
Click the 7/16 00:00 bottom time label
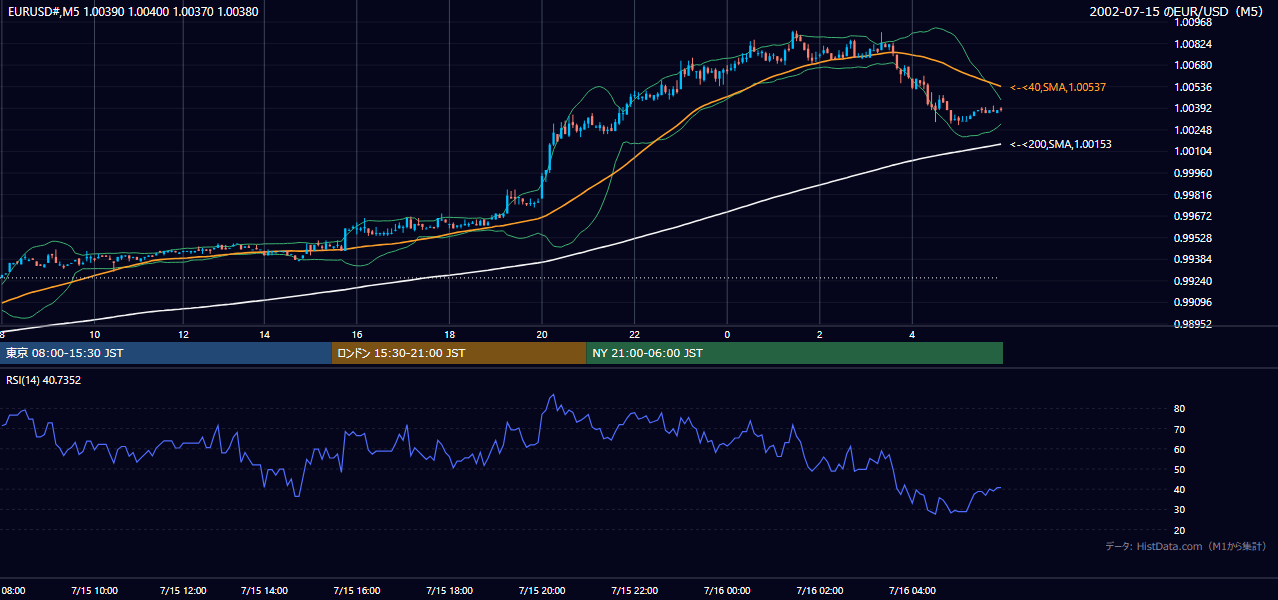726,591
